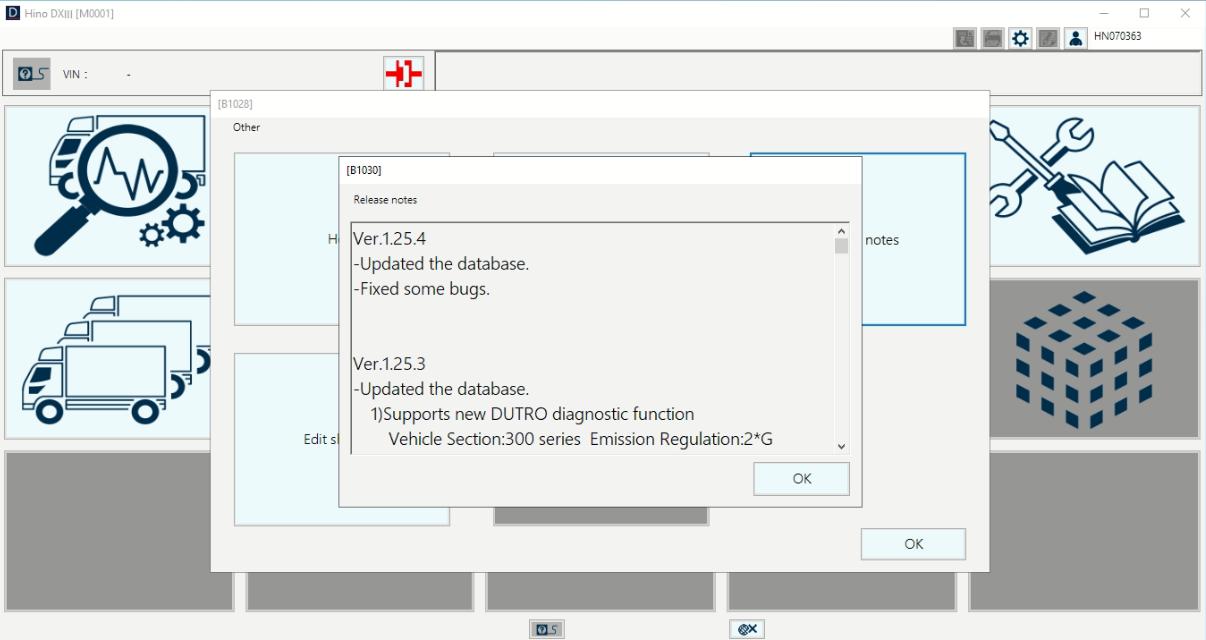Click OK button of the Other dialog
Viewport: 1206px width, 640px height.
913,544
